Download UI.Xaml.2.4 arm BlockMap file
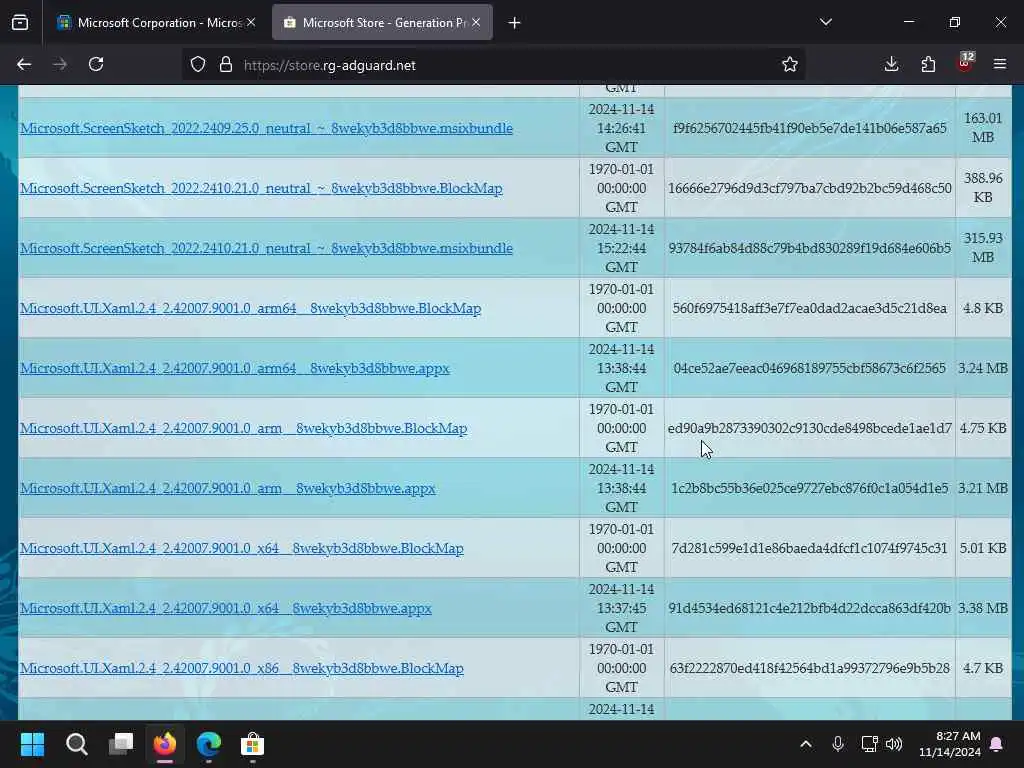 click(x=244, y=428)
